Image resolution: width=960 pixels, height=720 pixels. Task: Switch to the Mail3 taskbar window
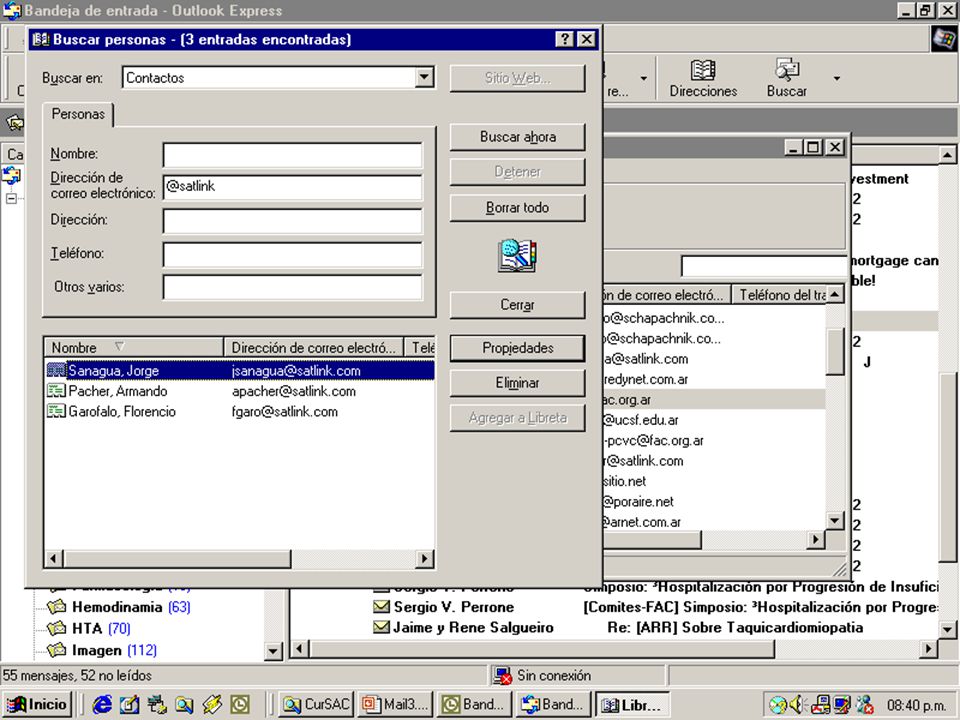coord(396,705)
